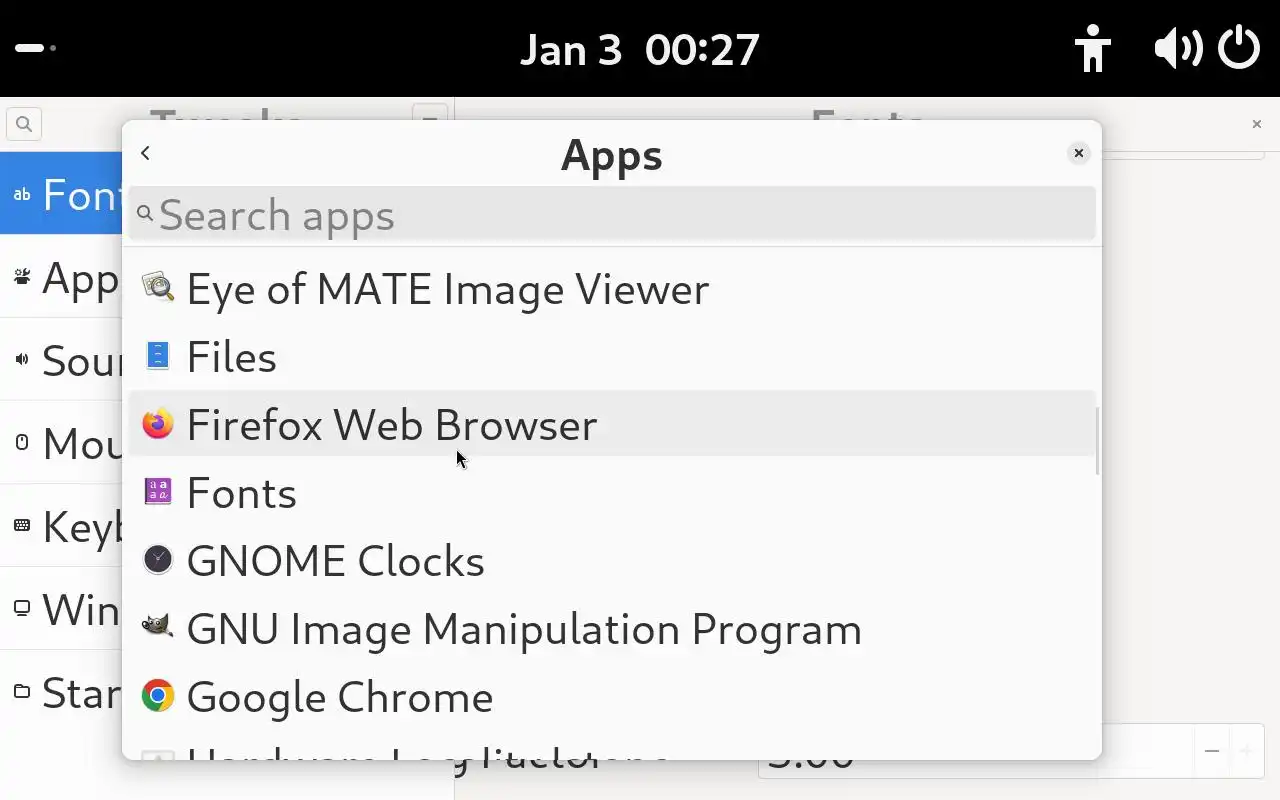
Task: Choose Eye of MATE Image Viewer
Action: click(x=447, y=289)
